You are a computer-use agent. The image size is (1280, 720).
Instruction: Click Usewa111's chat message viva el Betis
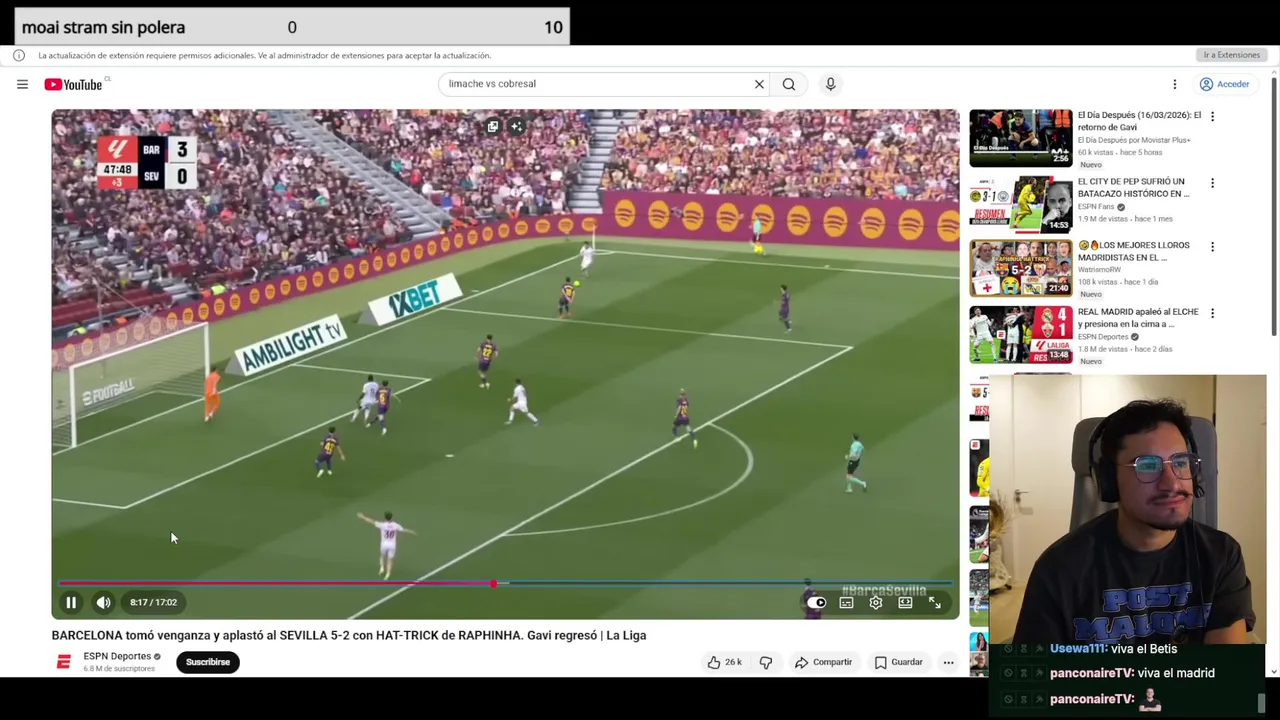point(1113,649)
